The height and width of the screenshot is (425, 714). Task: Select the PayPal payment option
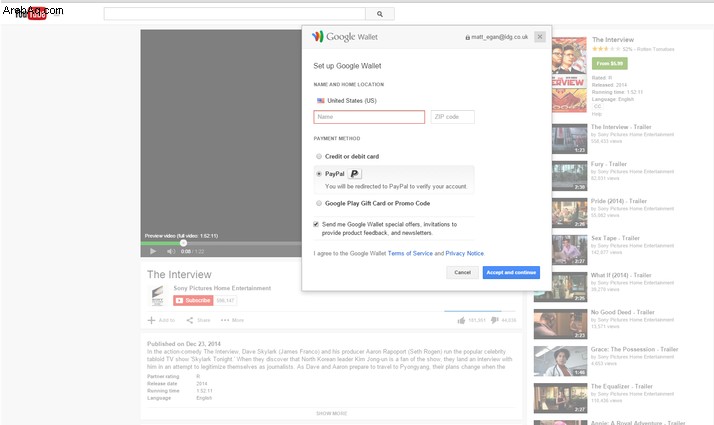coord(319,174)
